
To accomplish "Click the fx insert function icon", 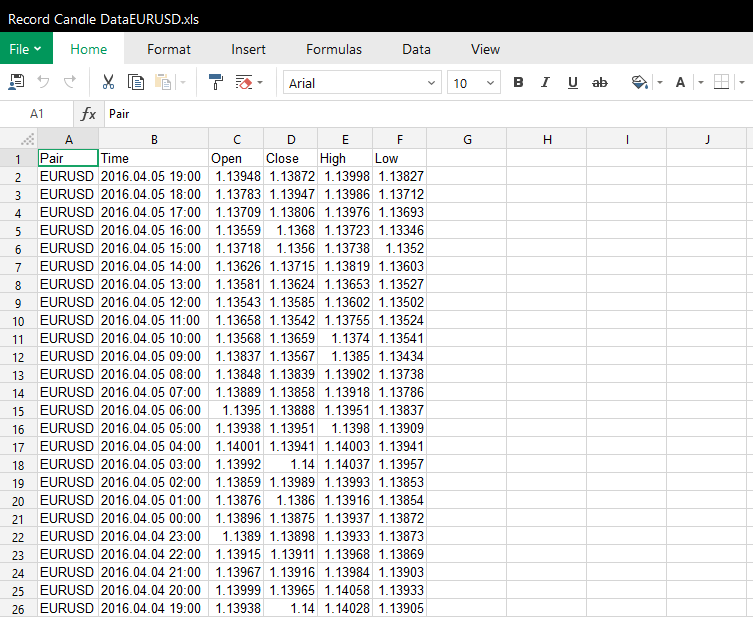I will (x=89, y=114).
